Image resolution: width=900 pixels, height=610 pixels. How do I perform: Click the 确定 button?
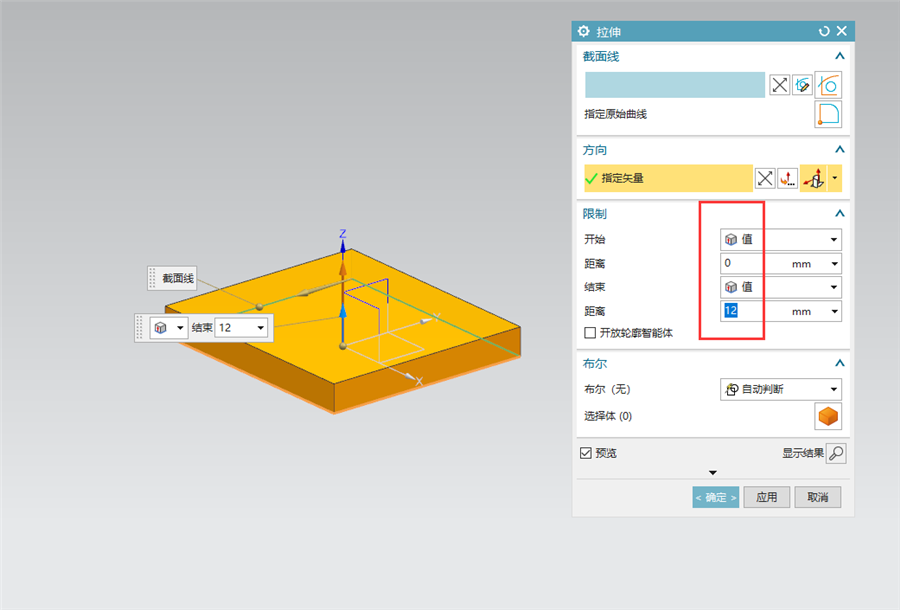(x=715, y=497)
